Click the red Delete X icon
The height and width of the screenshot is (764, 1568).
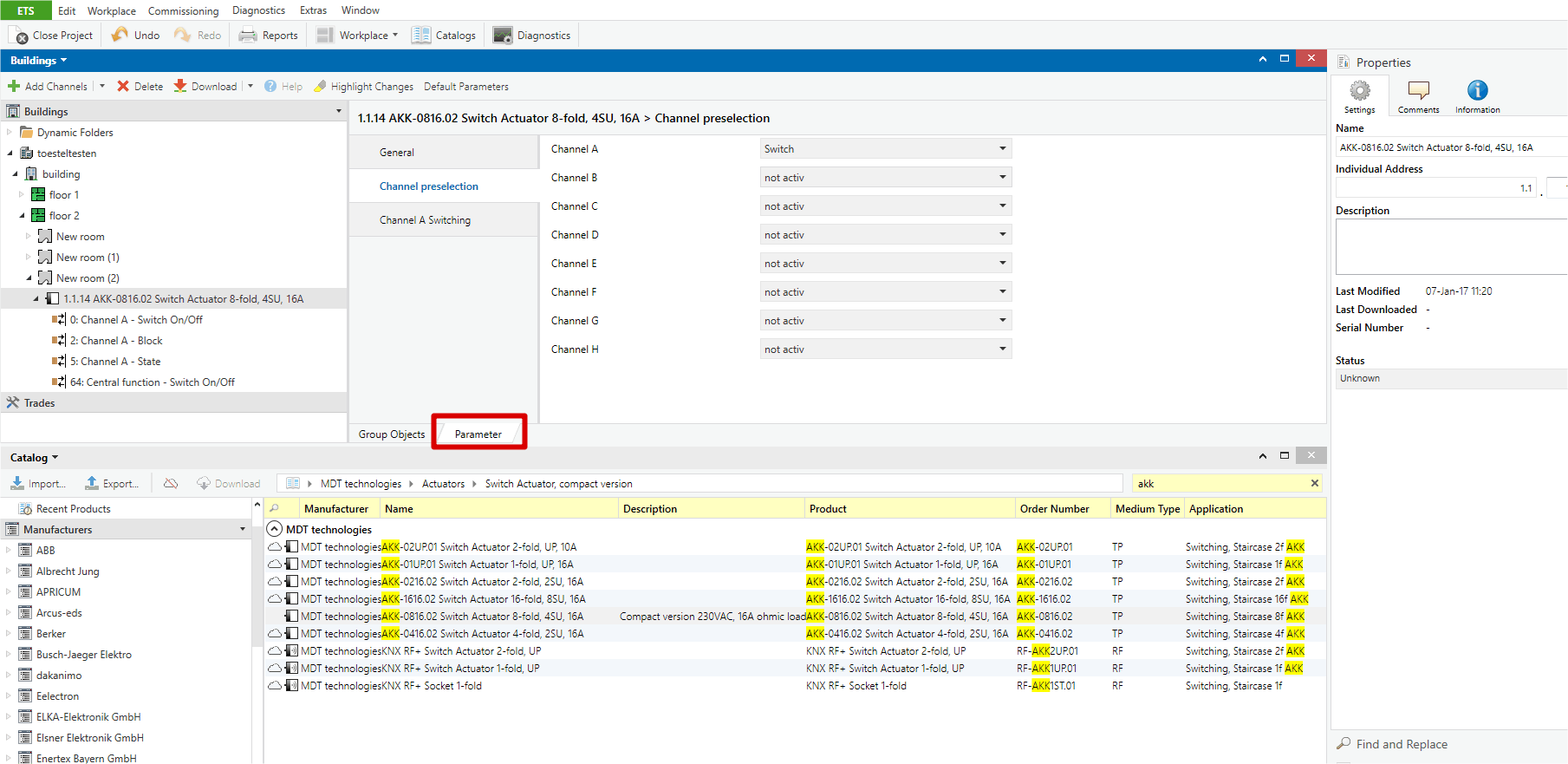coord(123,86)
